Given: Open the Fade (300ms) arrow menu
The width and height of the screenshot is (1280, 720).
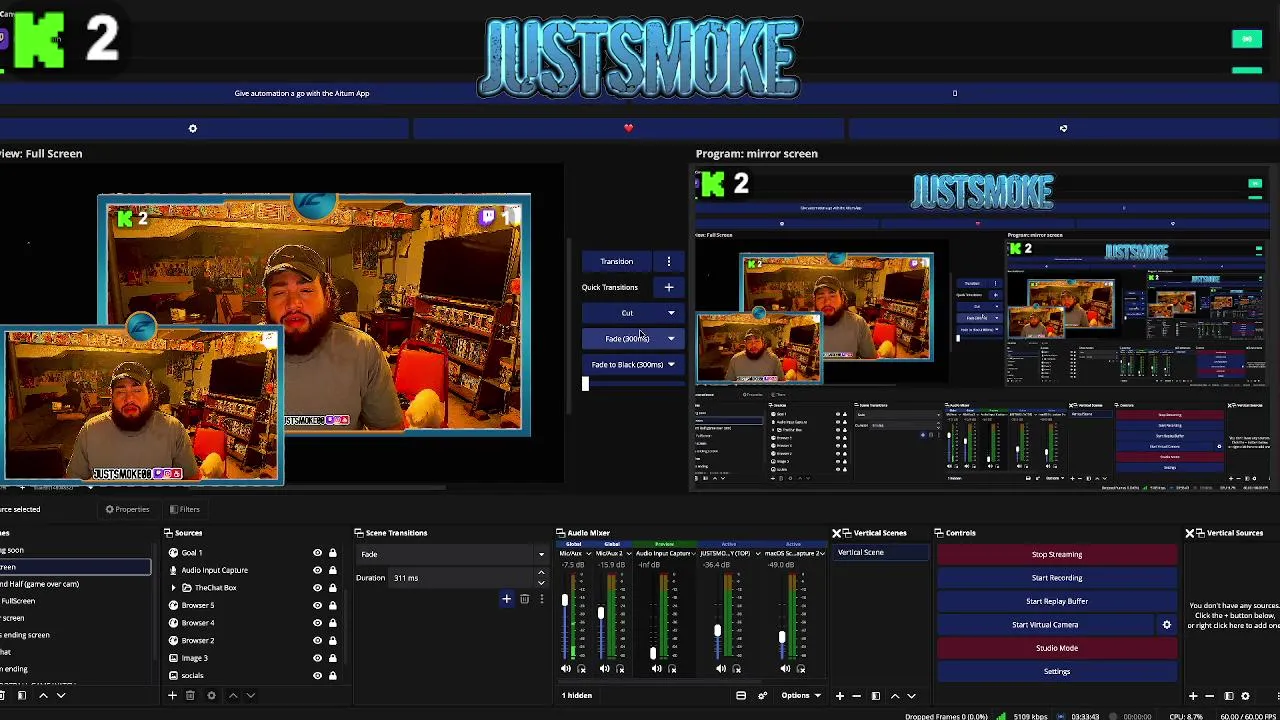Looking at the screenshot, I should point(671,339).
